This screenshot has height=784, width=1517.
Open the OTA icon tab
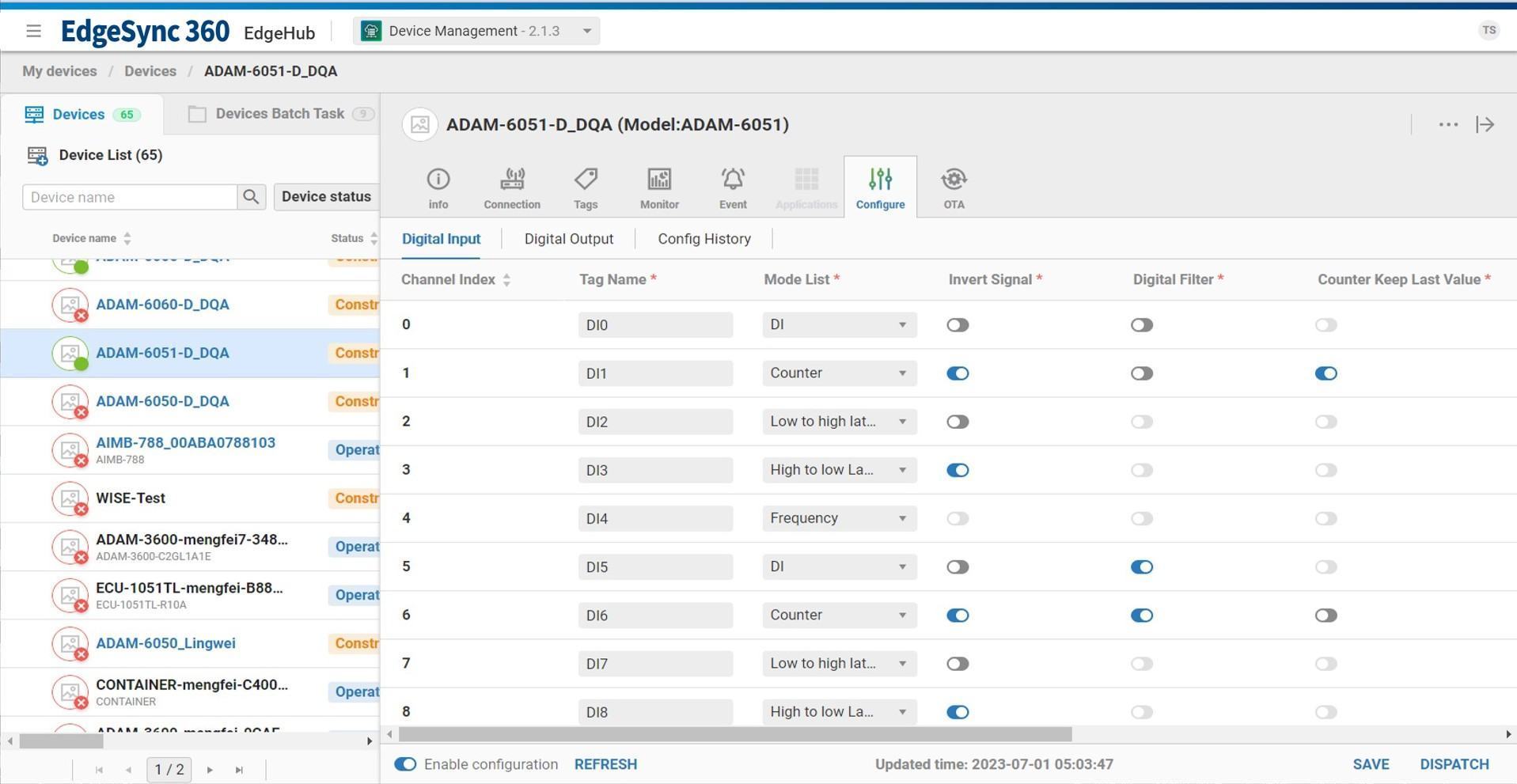point(953,187)
